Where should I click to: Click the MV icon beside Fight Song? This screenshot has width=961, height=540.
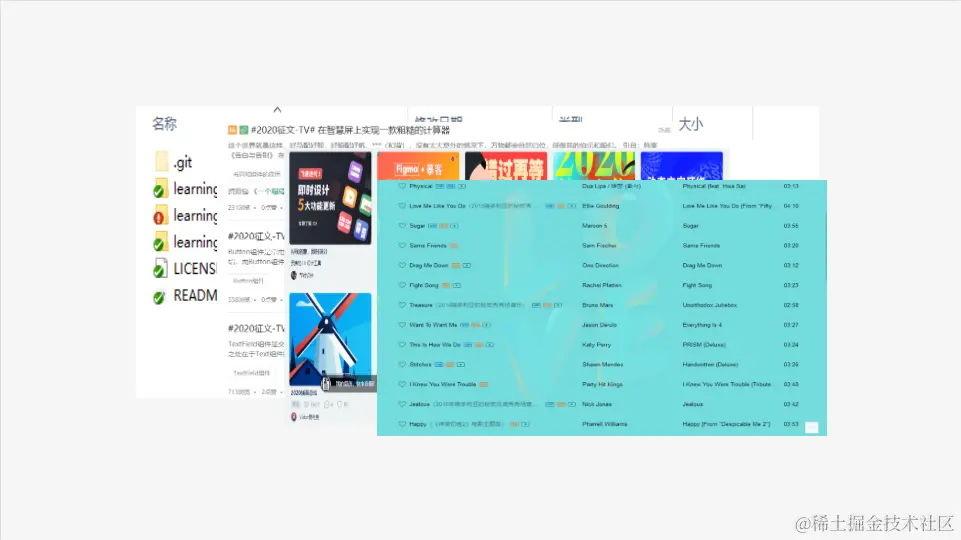pos(457,285)
